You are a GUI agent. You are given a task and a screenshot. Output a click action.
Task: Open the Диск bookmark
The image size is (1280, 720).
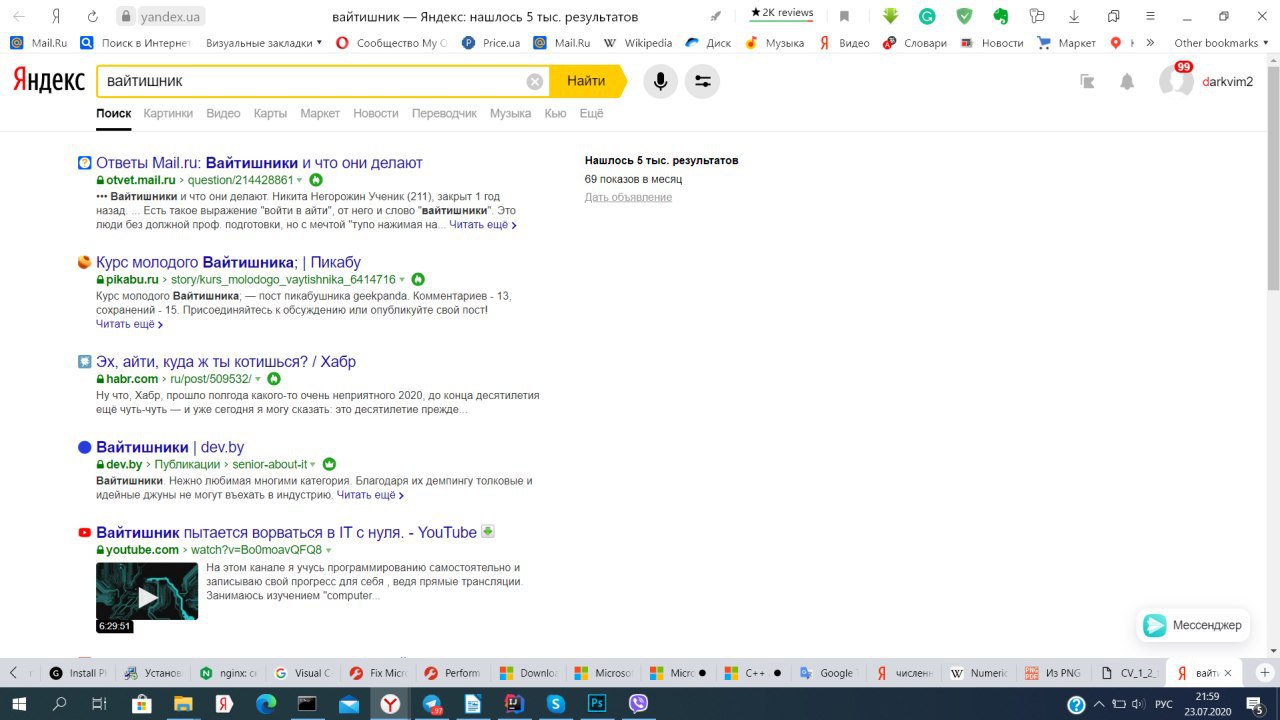[708, 43]
